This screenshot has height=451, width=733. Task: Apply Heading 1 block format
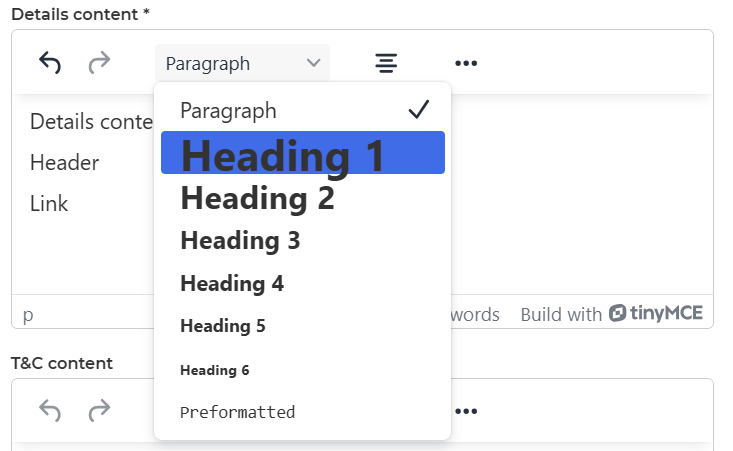click(302, 153)
